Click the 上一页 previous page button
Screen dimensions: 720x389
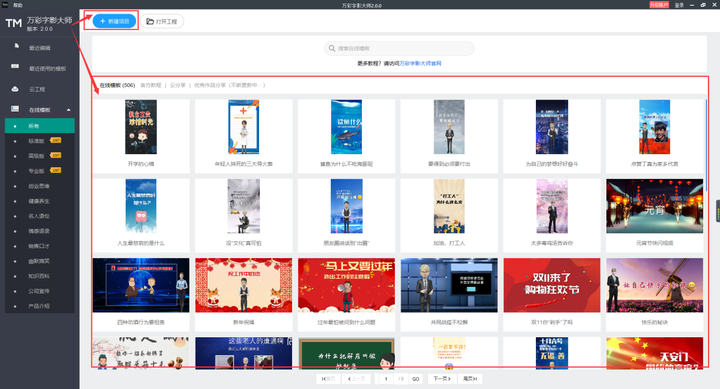coord(356,379)
